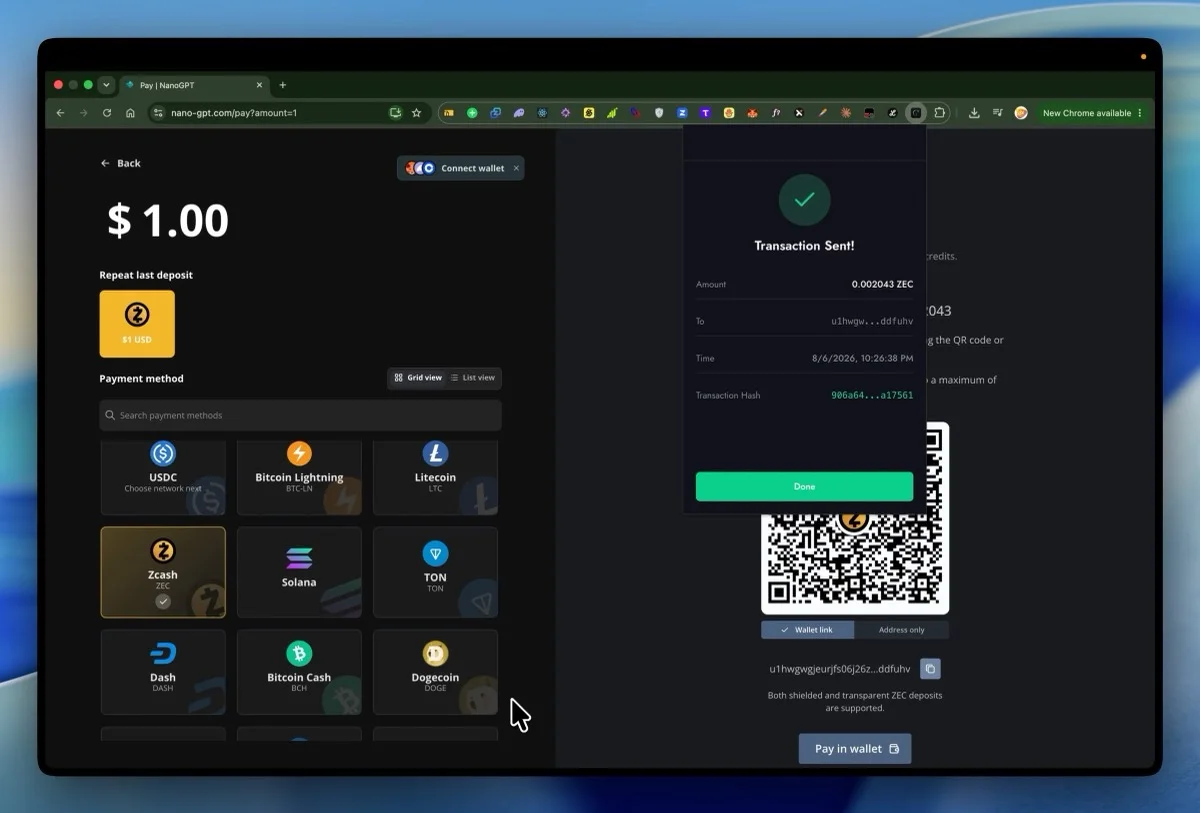Open the shield extension icon
Viewport: 1200px width, 813px height.
pos(659,113)
